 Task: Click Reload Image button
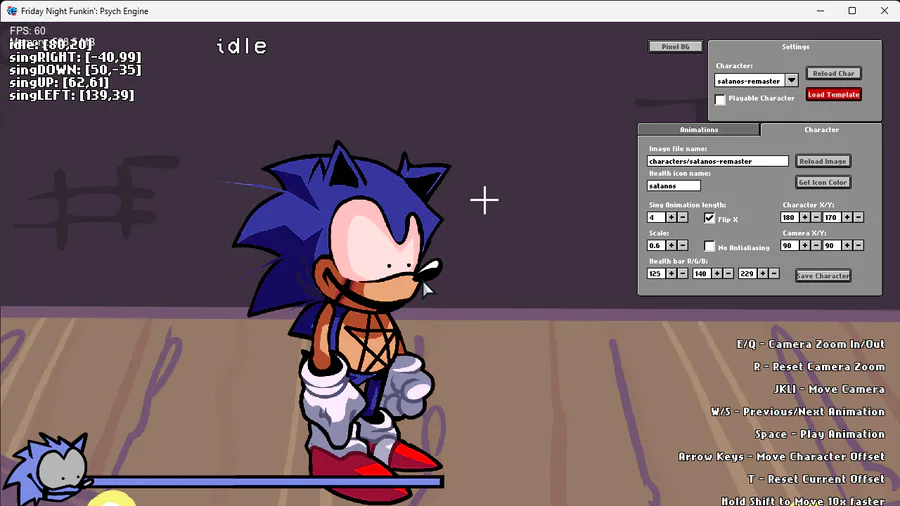tap(823, 161)
